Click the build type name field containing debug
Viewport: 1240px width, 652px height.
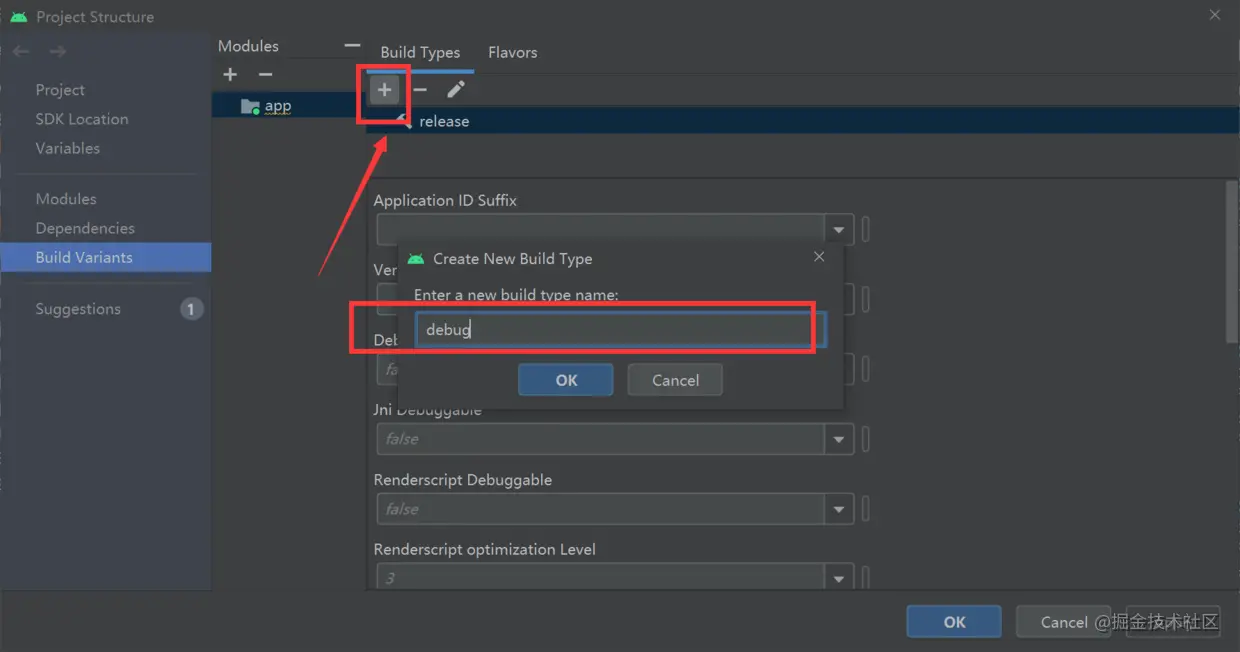(620, 329)
